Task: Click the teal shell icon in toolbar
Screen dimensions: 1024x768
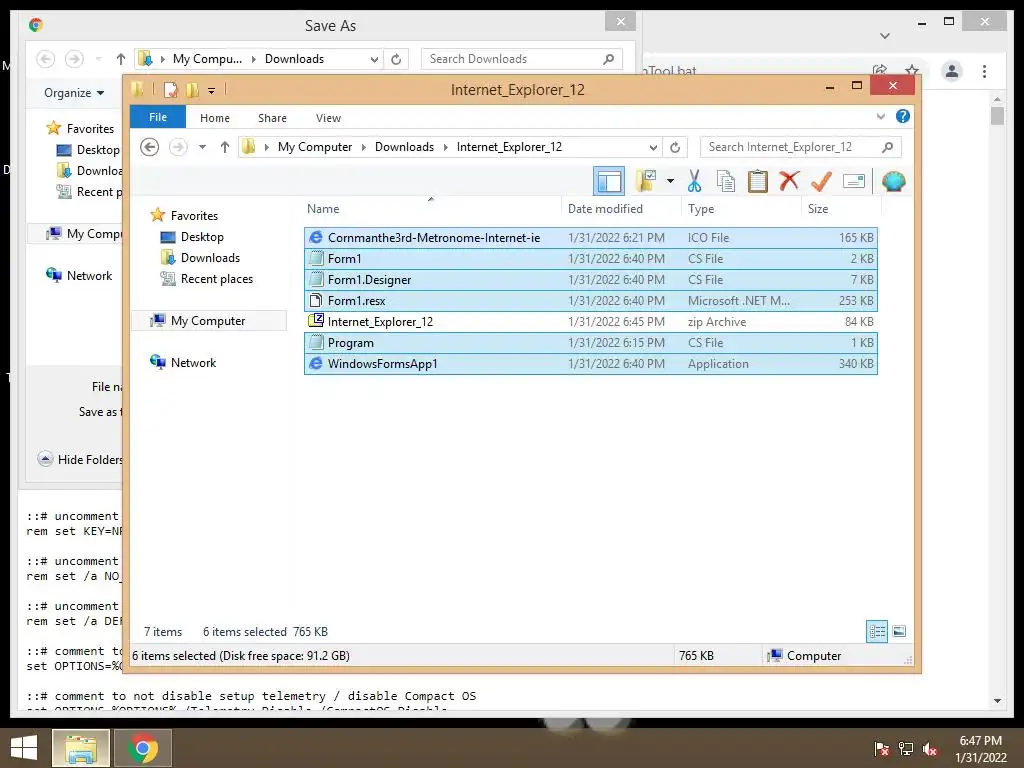Action: [893, 181]
